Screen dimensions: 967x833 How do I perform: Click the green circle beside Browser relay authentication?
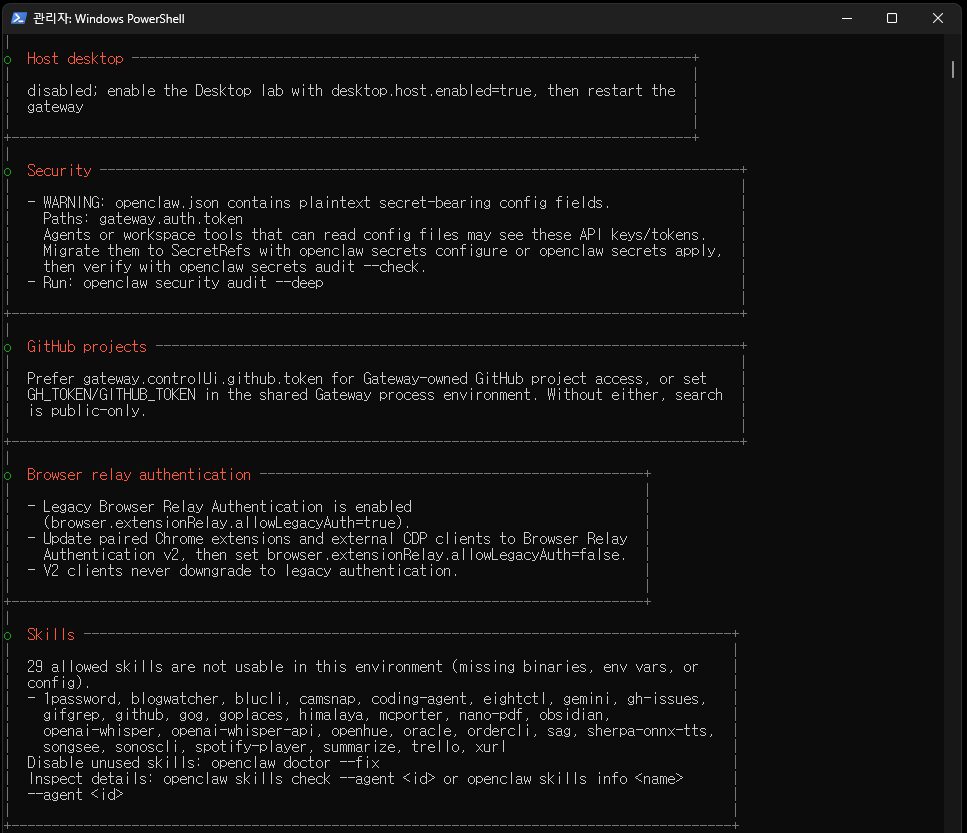(x=7, y=476)
